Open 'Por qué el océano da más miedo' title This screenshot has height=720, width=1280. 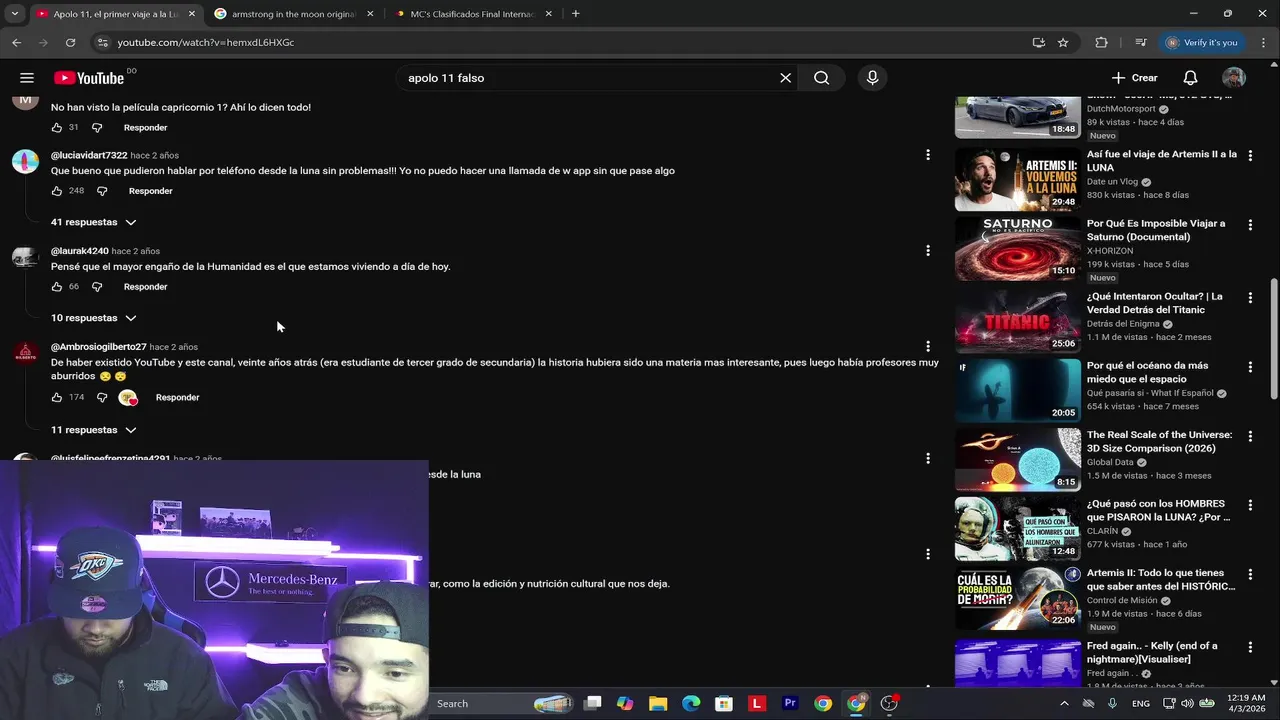click(1147, 372)
